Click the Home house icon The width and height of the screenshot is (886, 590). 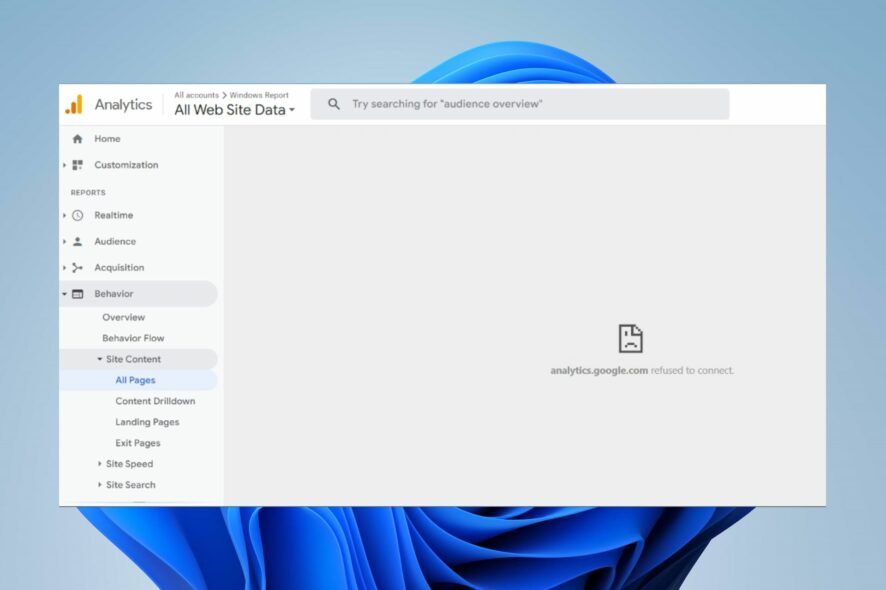pos(77,138)
